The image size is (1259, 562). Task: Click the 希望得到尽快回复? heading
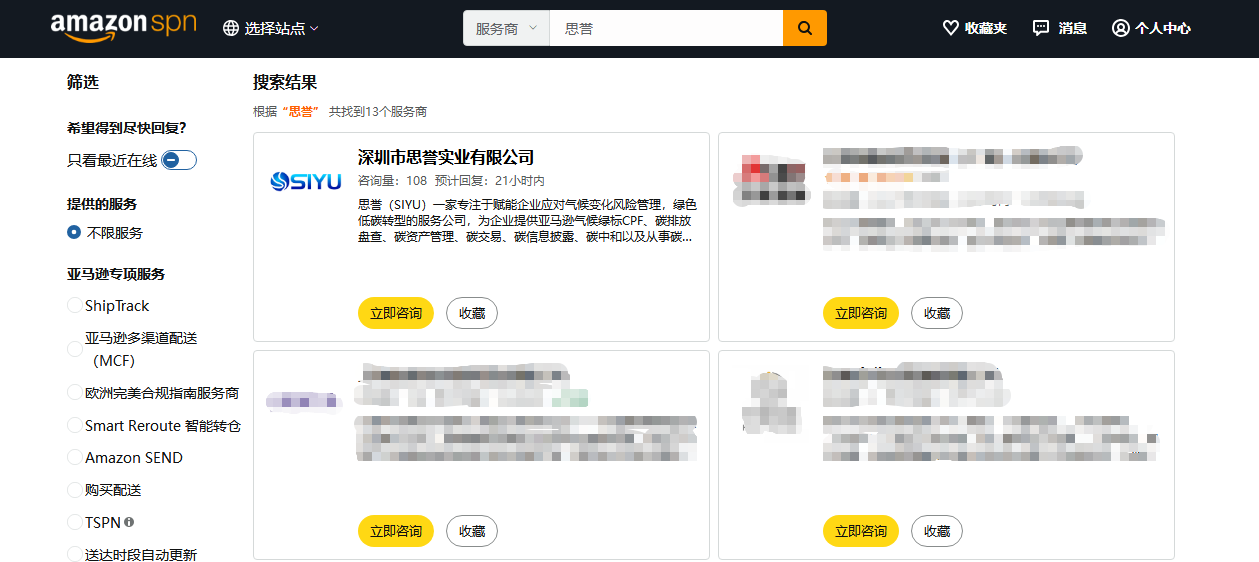[x=127, y=127]
